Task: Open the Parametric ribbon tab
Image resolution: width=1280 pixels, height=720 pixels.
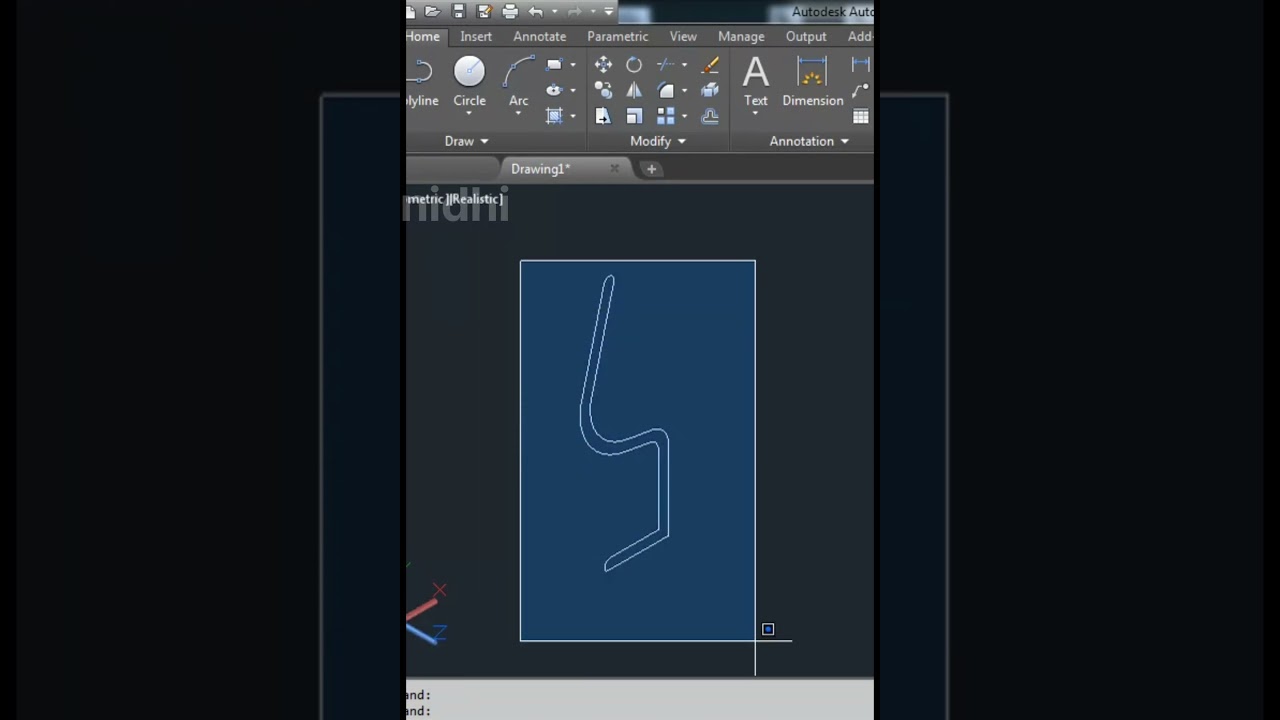Action: (618, 36)
